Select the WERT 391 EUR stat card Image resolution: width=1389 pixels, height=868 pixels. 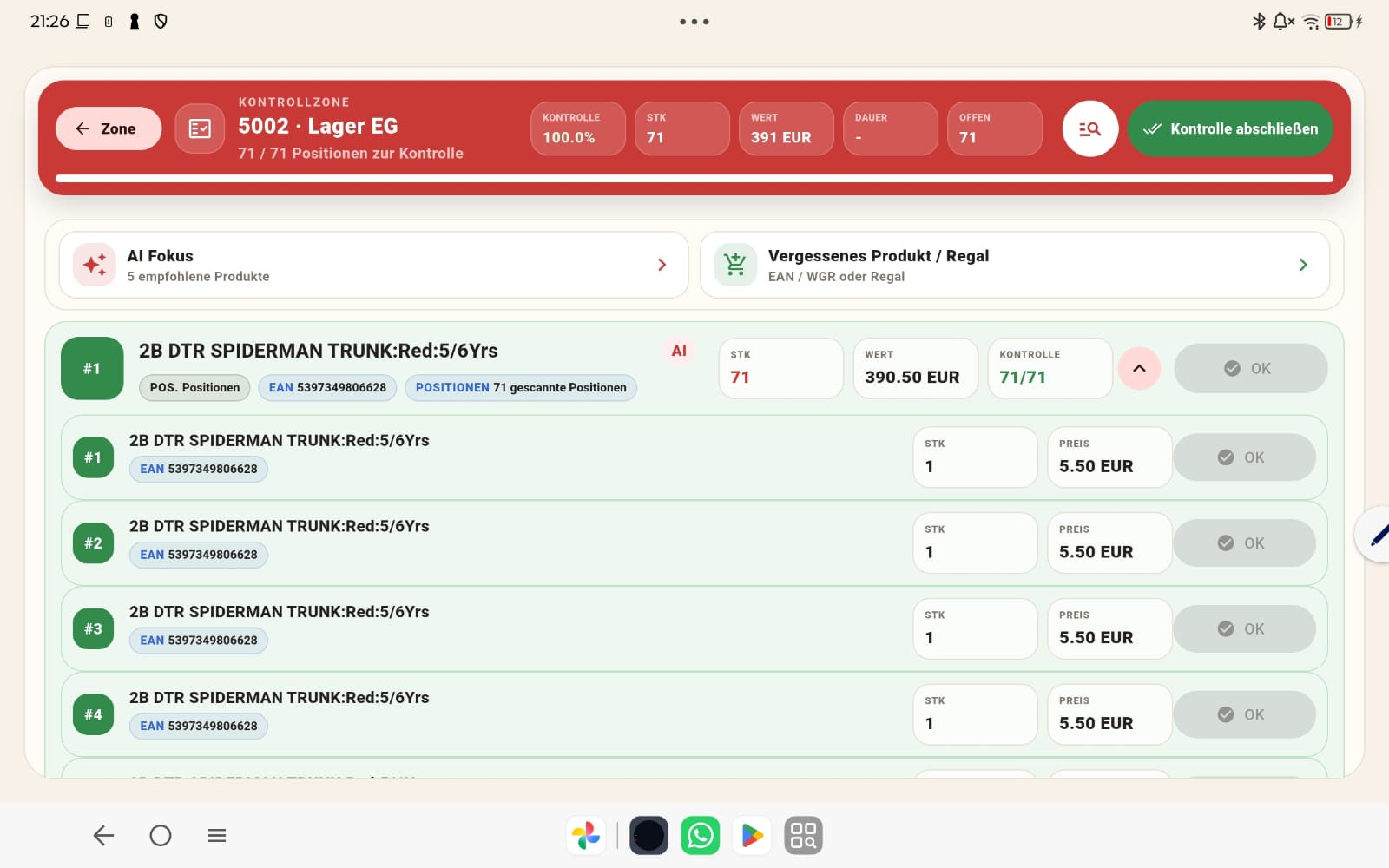pyautogui.click(x=787, y=128)
